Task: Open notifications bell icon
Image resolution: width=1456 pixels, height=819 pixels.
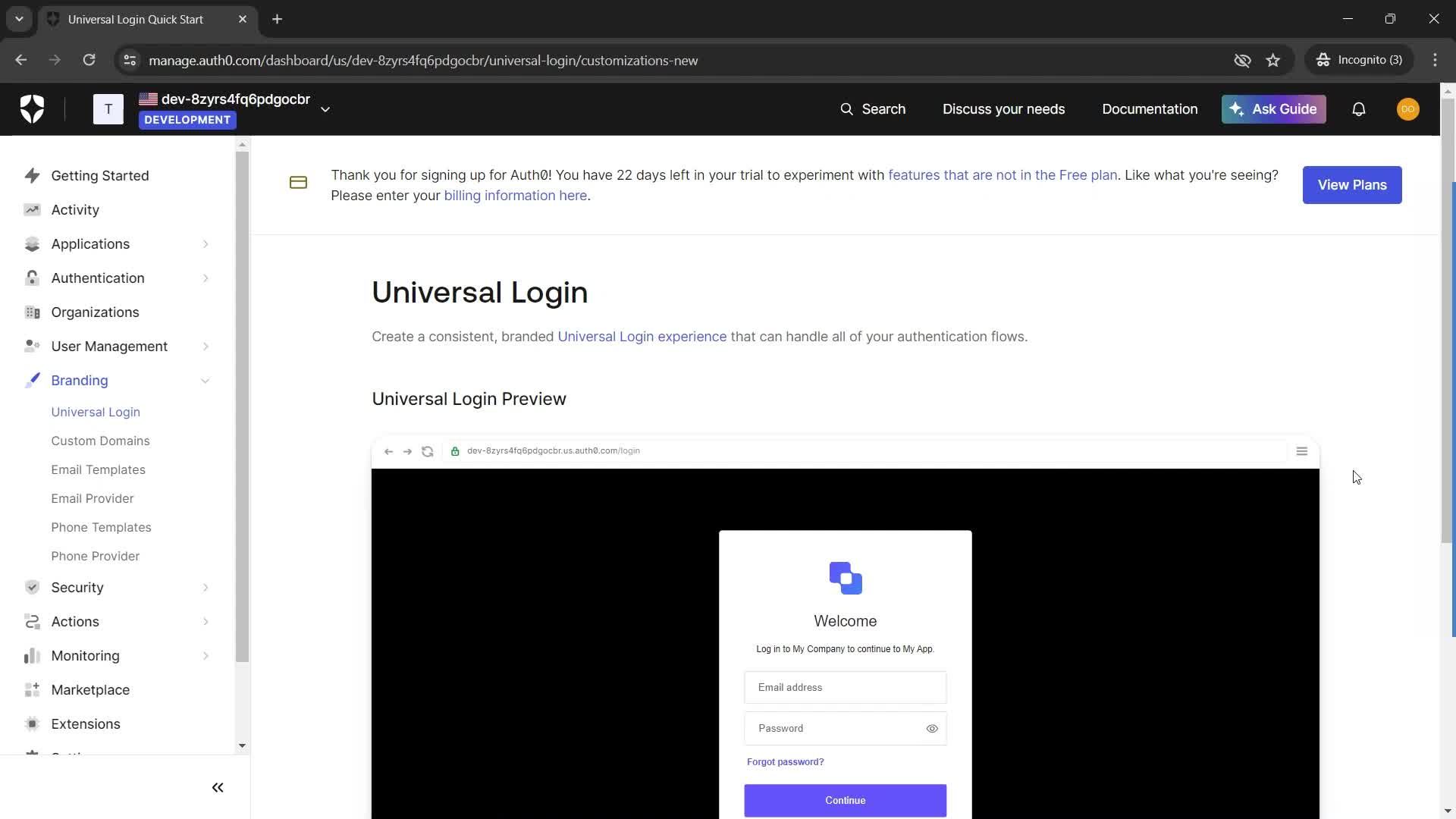Action: (1359, 109)
